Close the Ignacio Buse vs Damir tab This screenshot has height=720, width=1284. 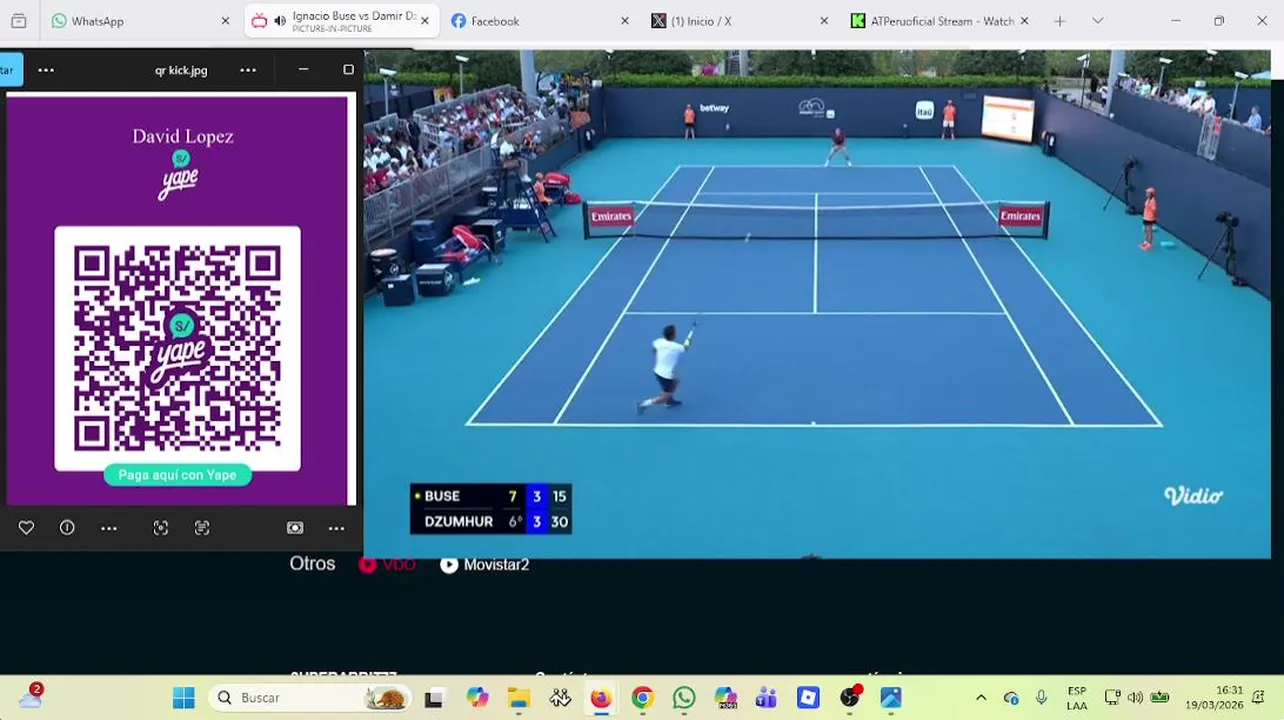point(425,21)
